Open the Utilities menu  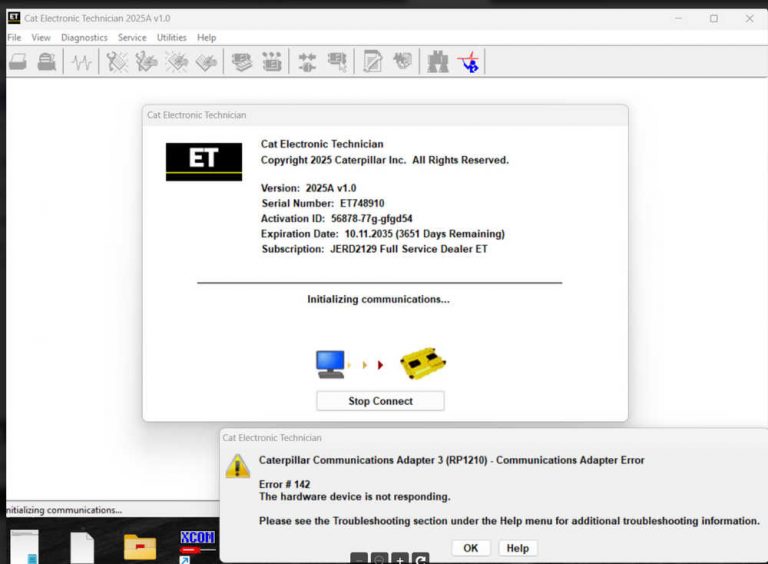coord(171,38)
